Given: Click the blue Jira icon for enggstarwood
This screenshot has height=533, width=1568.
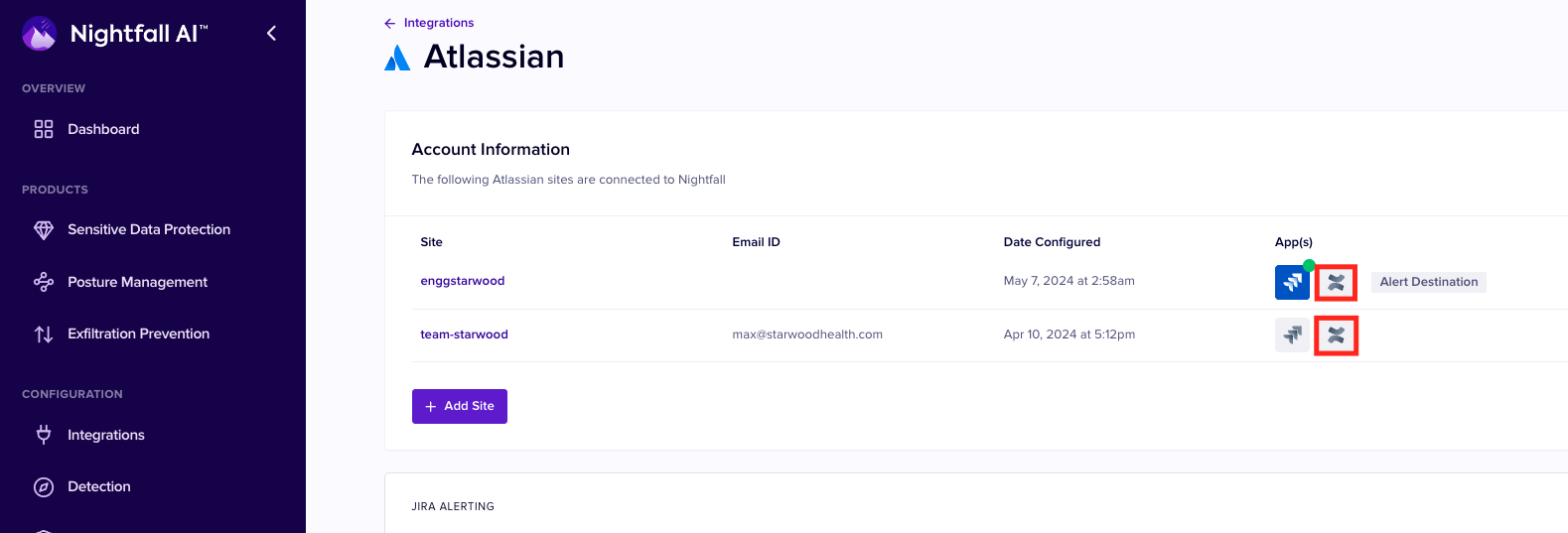Looking at the screenshot, I should [1292, 283].
